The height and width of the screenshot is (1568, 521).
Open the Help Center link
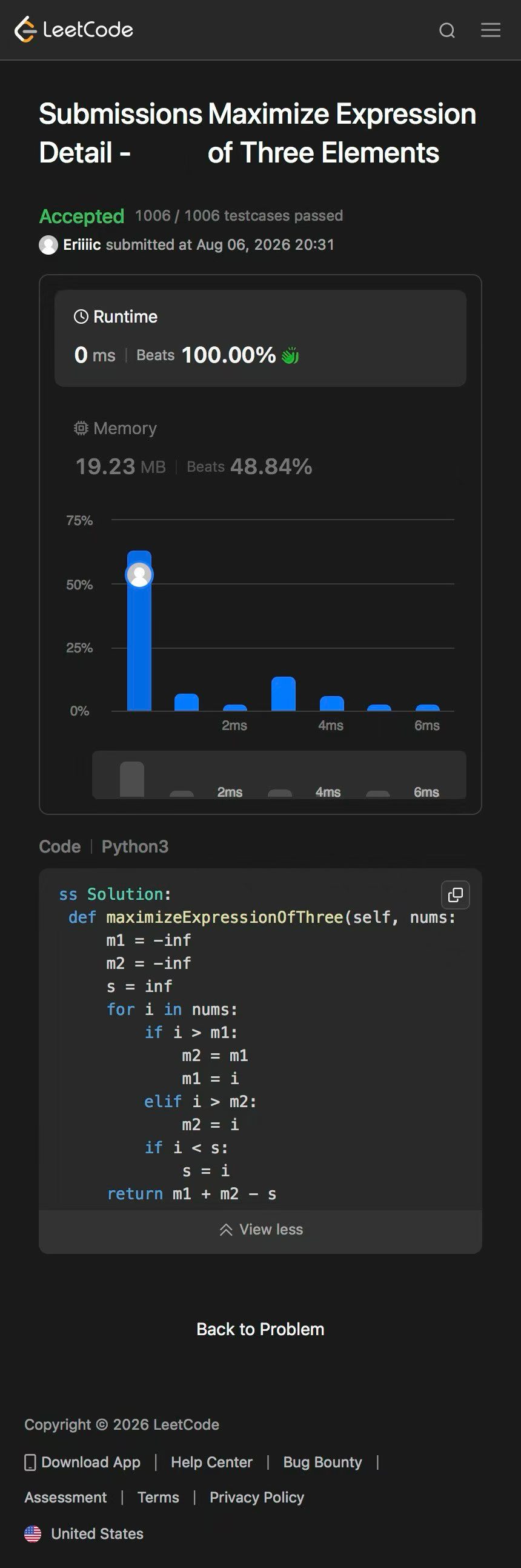[x=211, y=1462]
